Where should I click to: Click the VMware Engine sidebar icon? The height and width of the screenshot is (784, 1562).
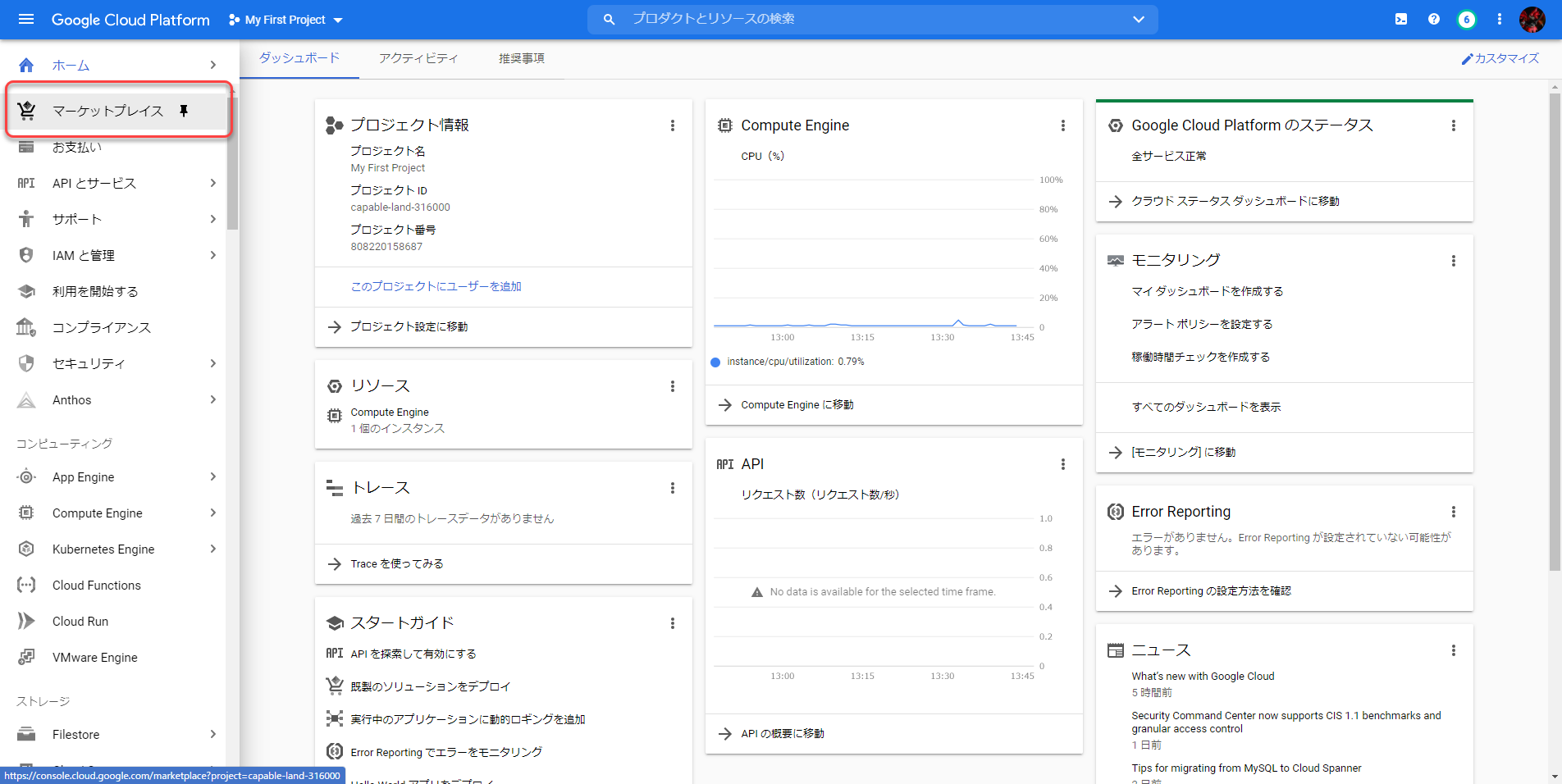click(26, 657)
